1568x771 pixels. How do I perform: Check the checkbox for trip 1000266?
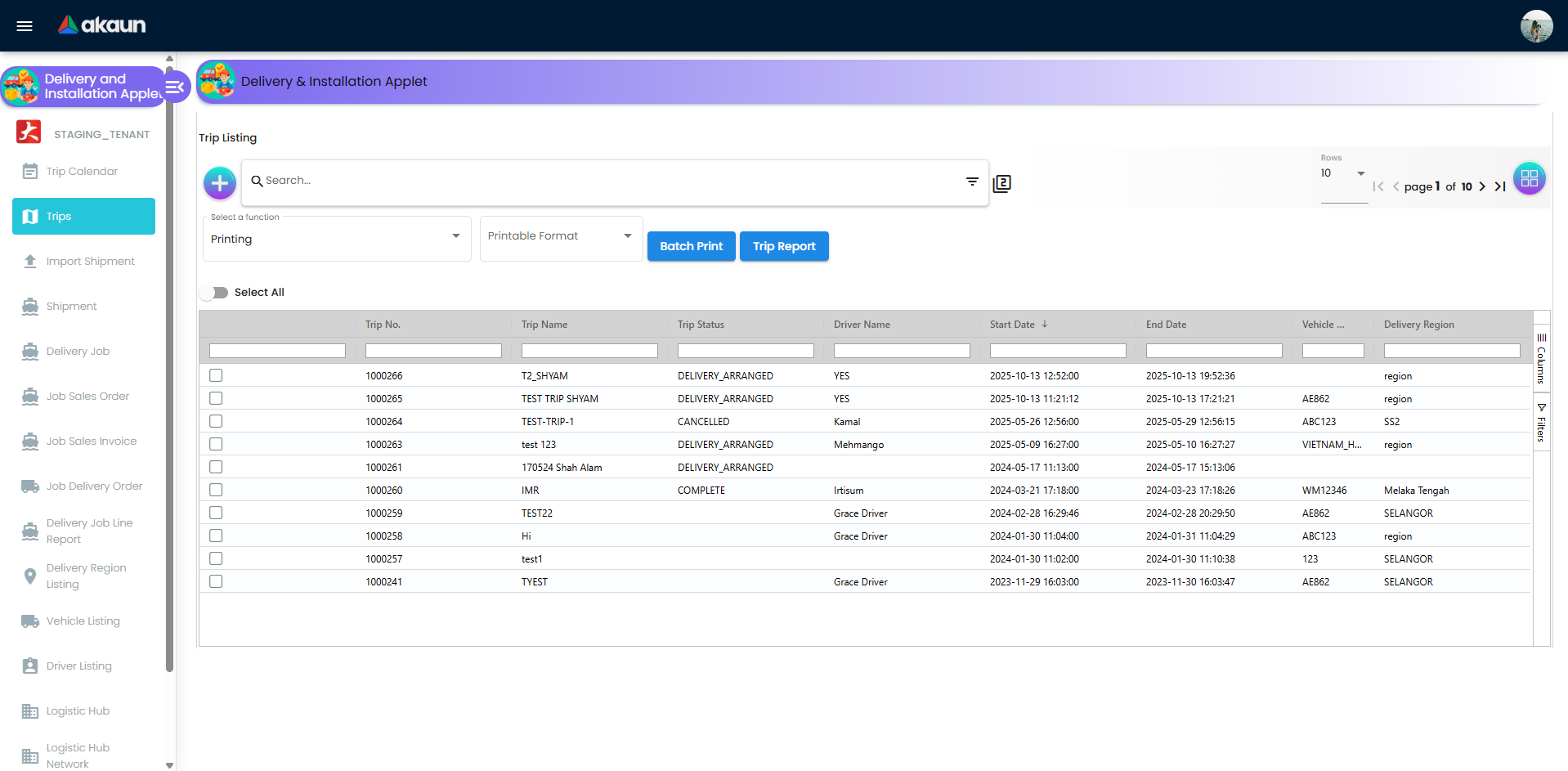click(x=215, y=375)
